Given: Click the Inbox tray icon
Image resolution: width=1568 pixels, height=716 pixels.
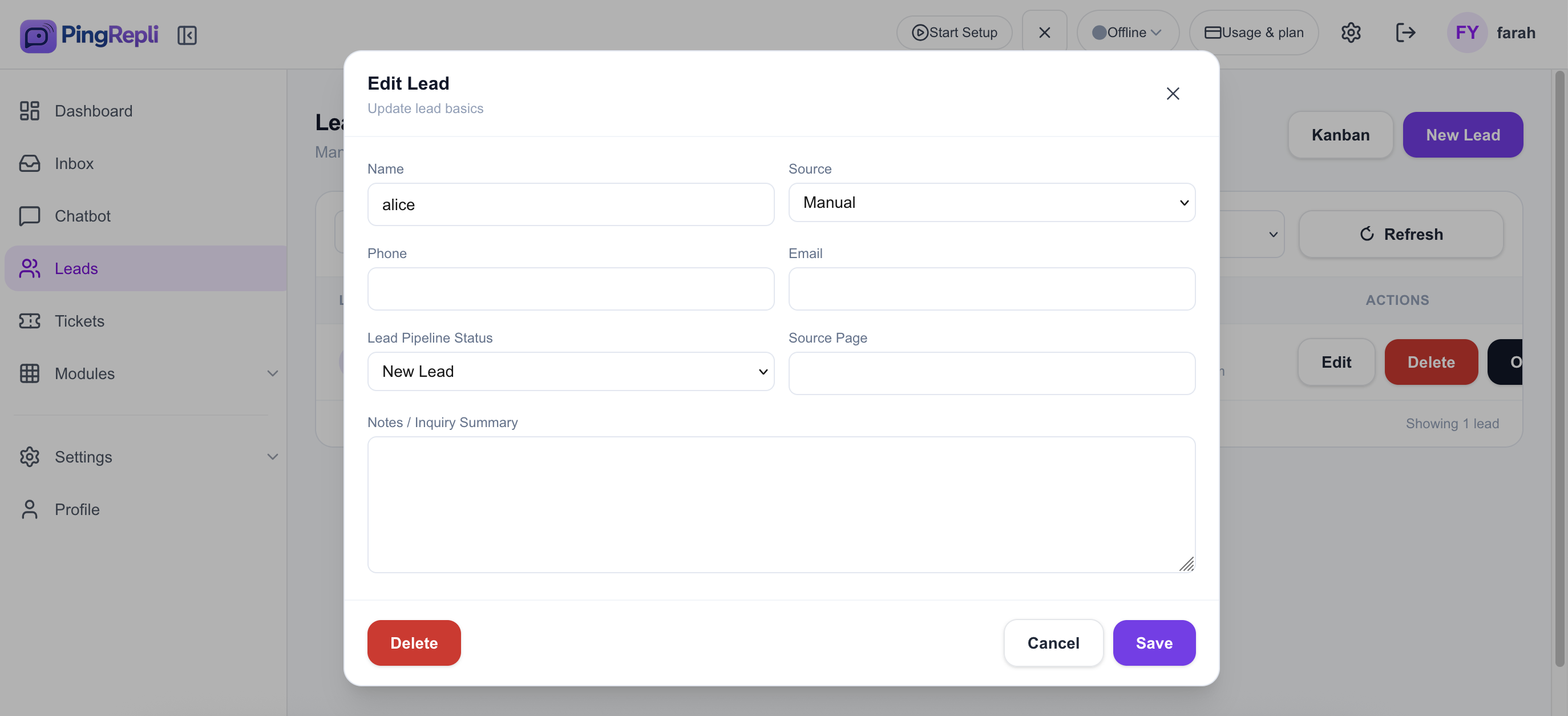Looking at the screenshot, I should [x=29, y=163].
